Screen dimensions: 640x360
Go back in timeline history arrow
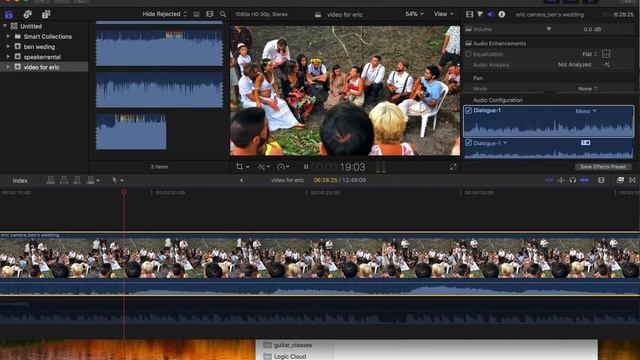pyautogui.click(x=242, y=180)
